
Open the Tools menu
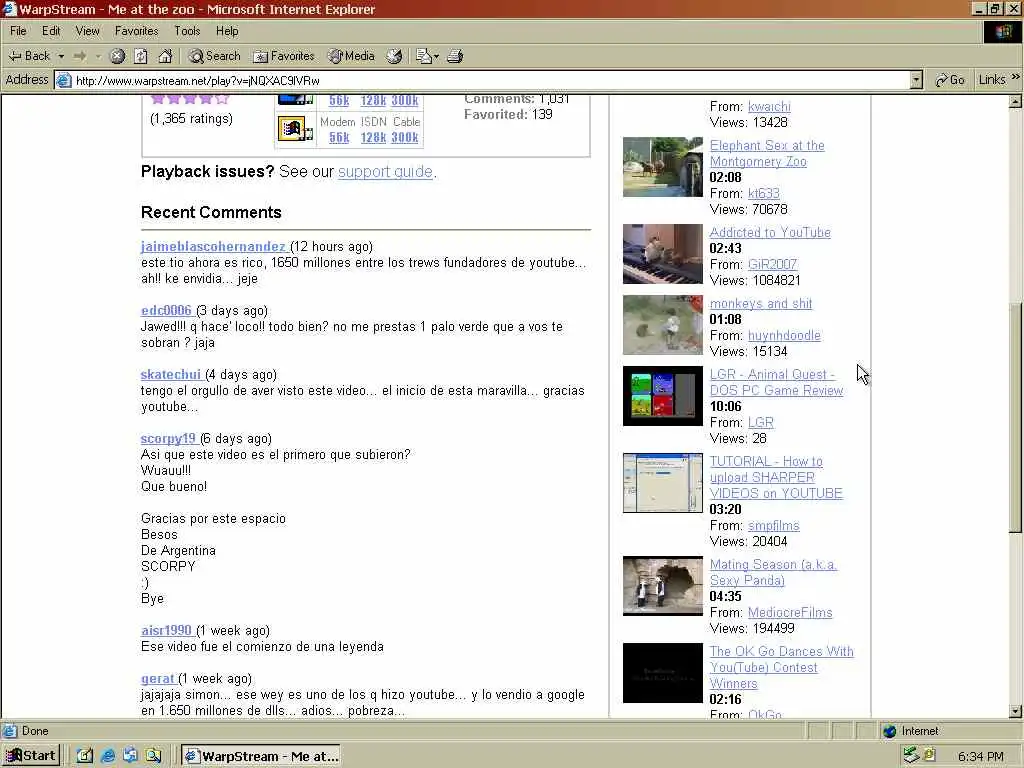(187, 31)
